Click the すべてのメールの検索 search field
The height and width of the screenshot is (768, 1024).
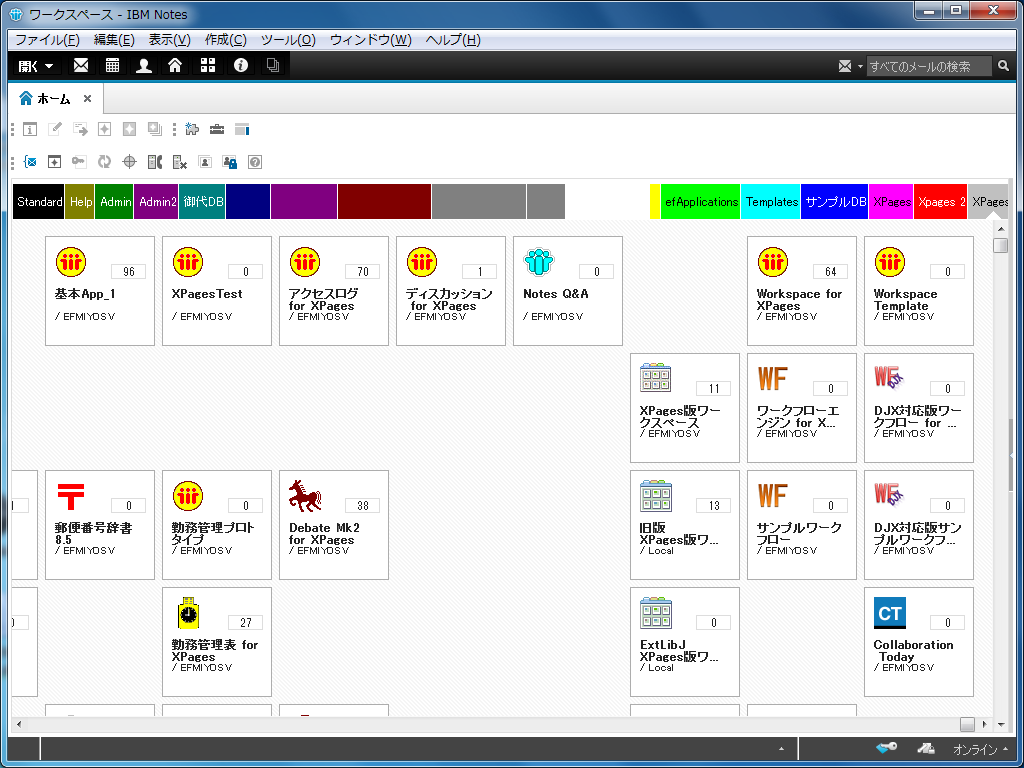point(929,66)
